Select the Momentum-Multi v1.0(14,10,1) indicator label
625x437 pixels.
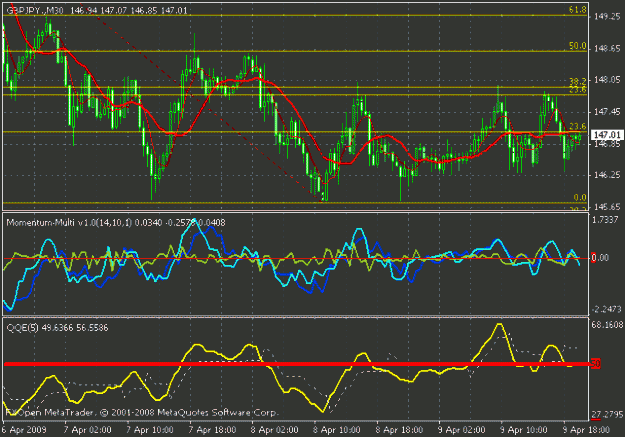tap(69, 222)
